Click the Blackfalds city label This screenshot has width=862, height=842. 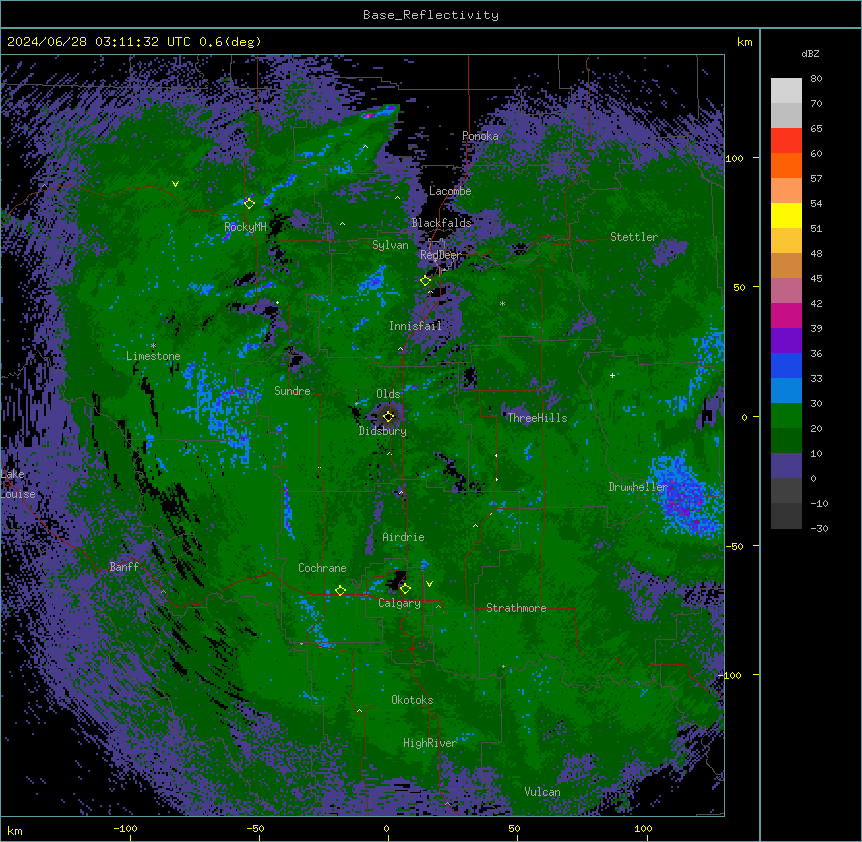[441, 223]
